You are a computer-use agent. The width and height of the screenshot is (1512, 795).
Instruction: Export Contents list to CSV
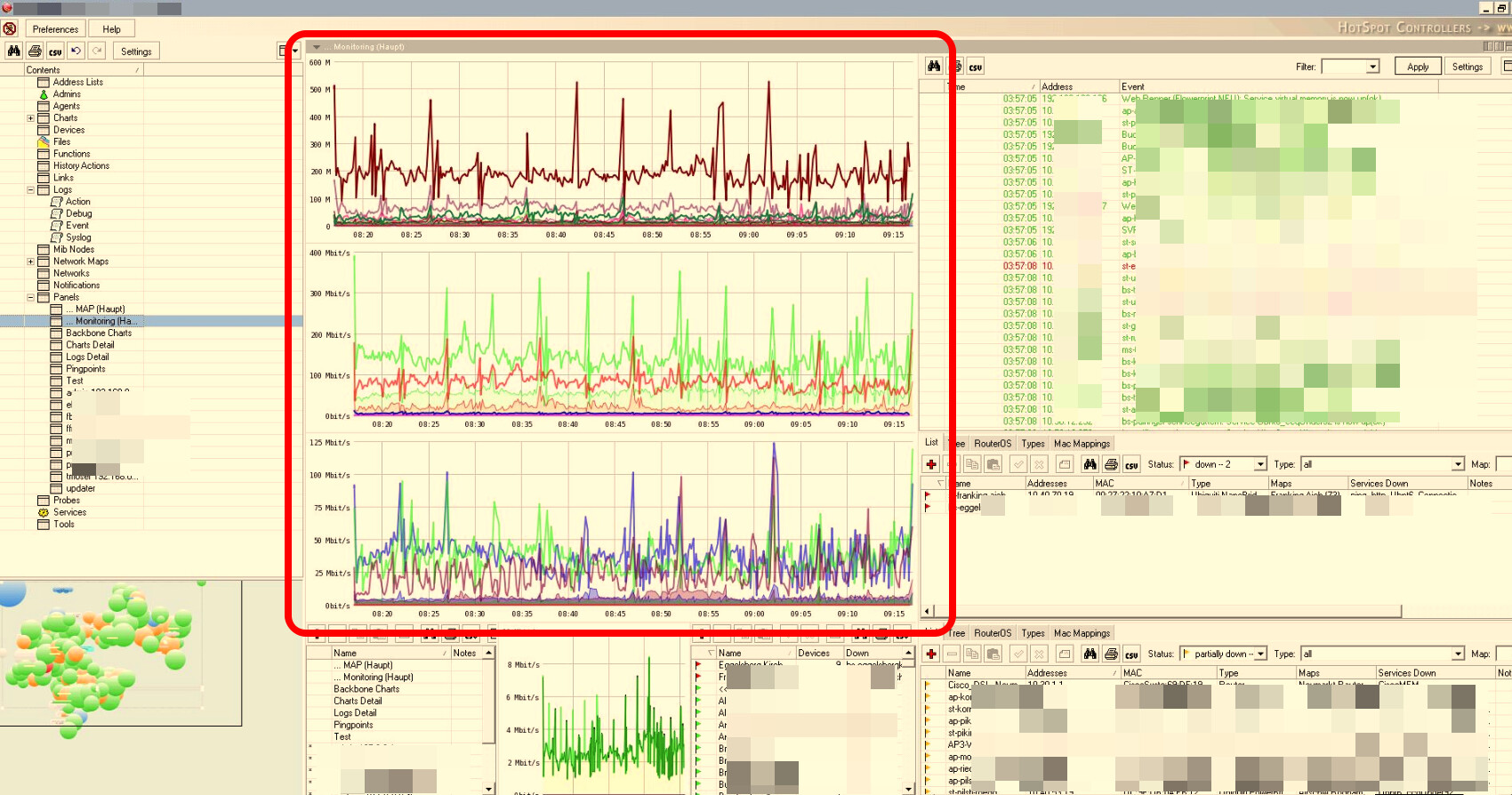click(x=55, y=52)
